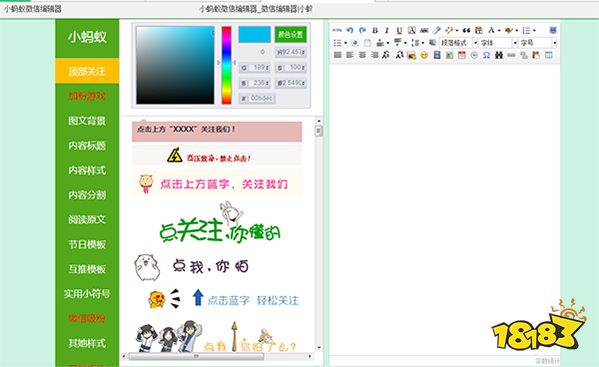Open the 内容分割 category

click(87, 195)
